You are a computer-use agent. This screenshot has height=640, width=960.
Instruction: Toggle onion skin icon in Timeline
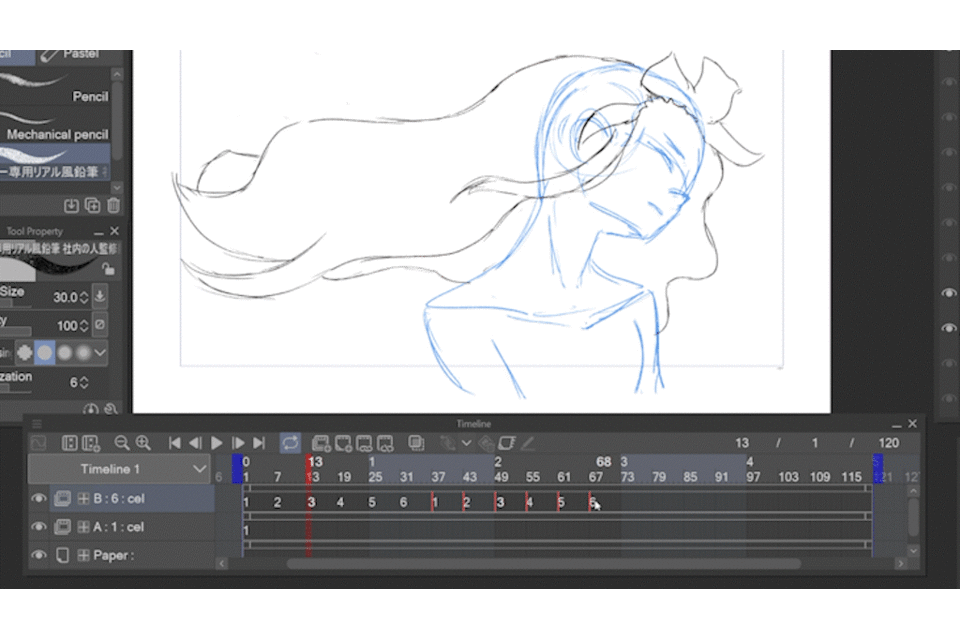click(507, 443)
